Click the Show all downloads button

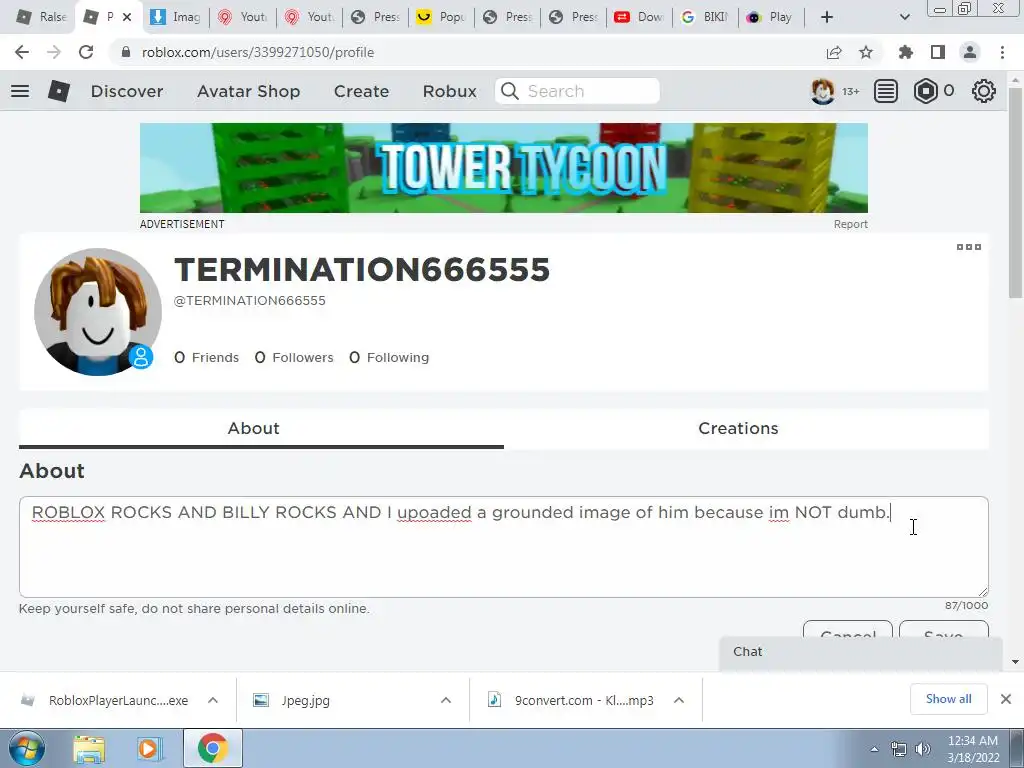(948, 699)
